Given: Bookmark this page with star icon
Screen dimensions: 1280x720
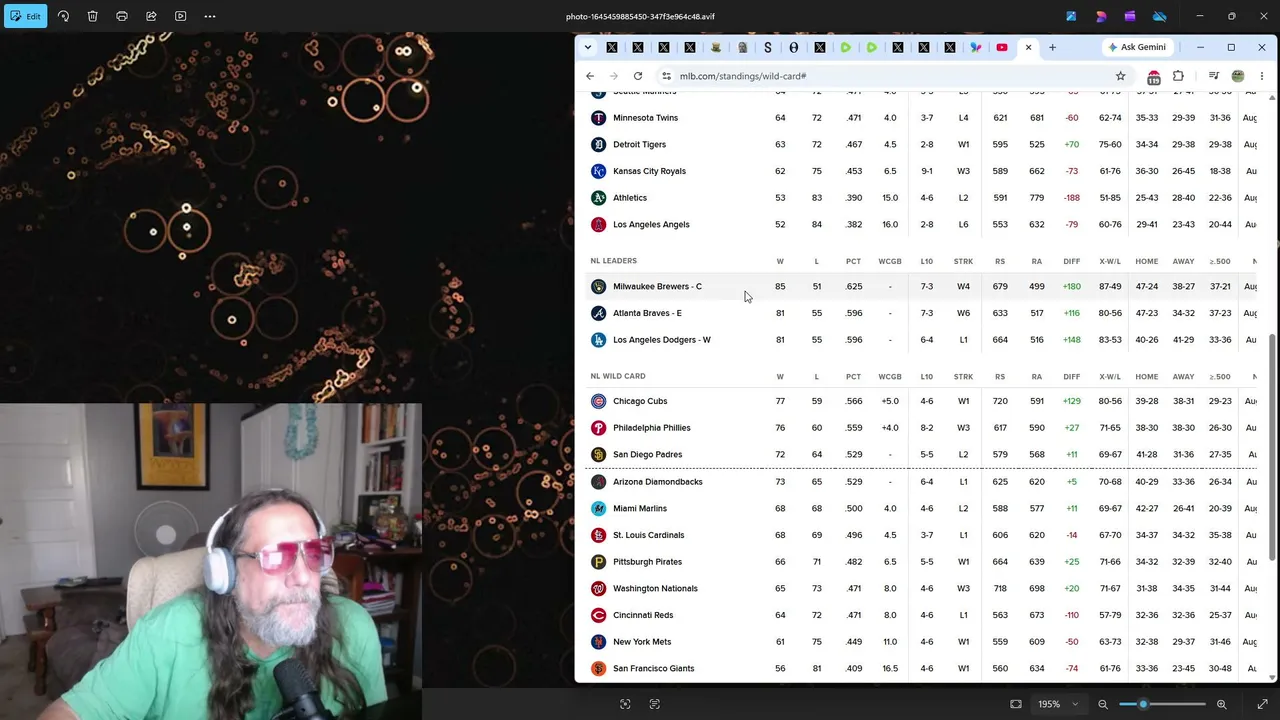Looking at the screenshot, I should [x=1120, y=76].
